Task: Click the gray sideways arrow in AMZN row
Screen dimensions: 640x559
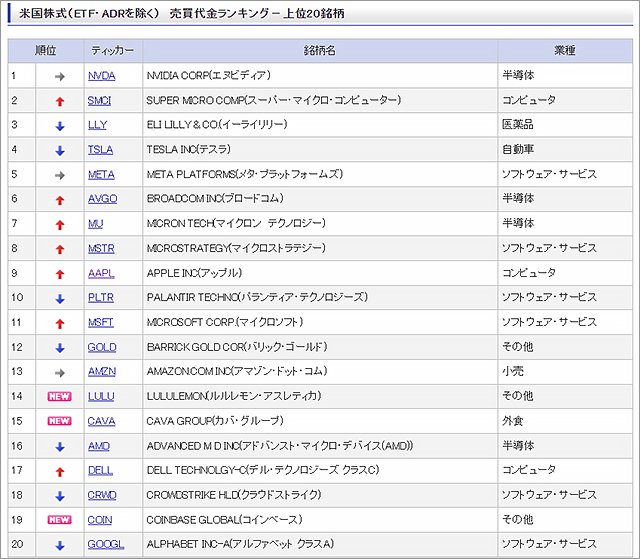Action: pos(60,373)
